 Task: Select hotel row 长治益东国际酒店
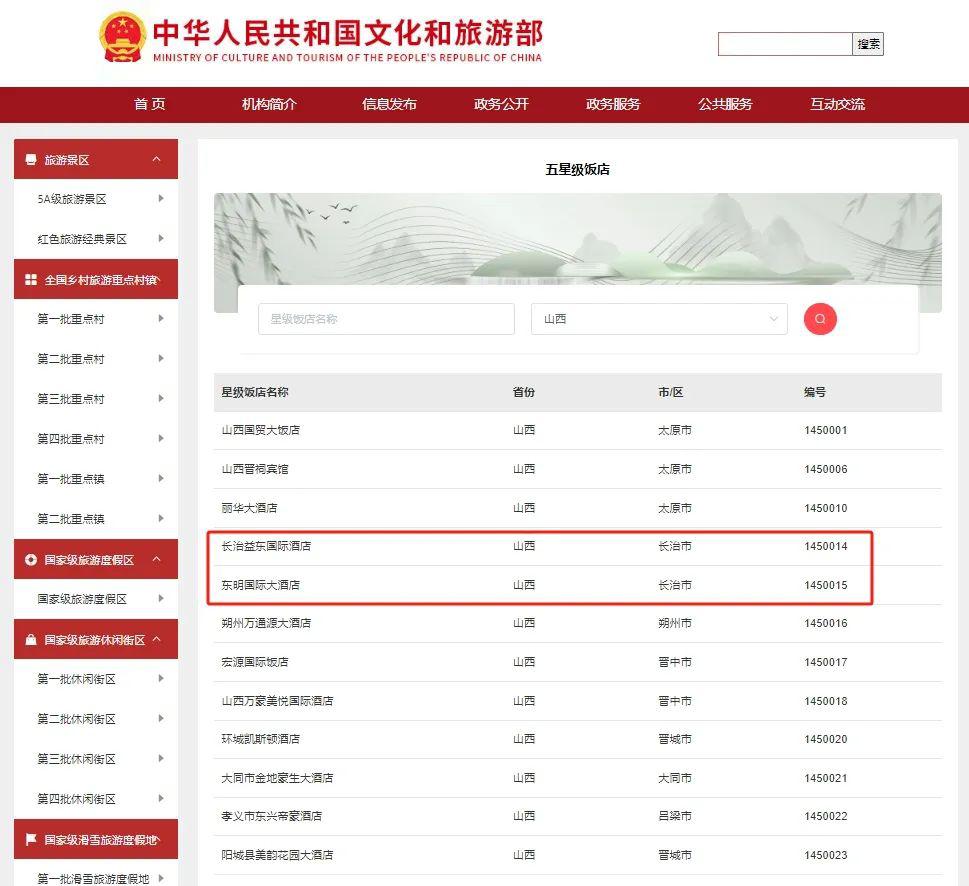click(578, 546)
